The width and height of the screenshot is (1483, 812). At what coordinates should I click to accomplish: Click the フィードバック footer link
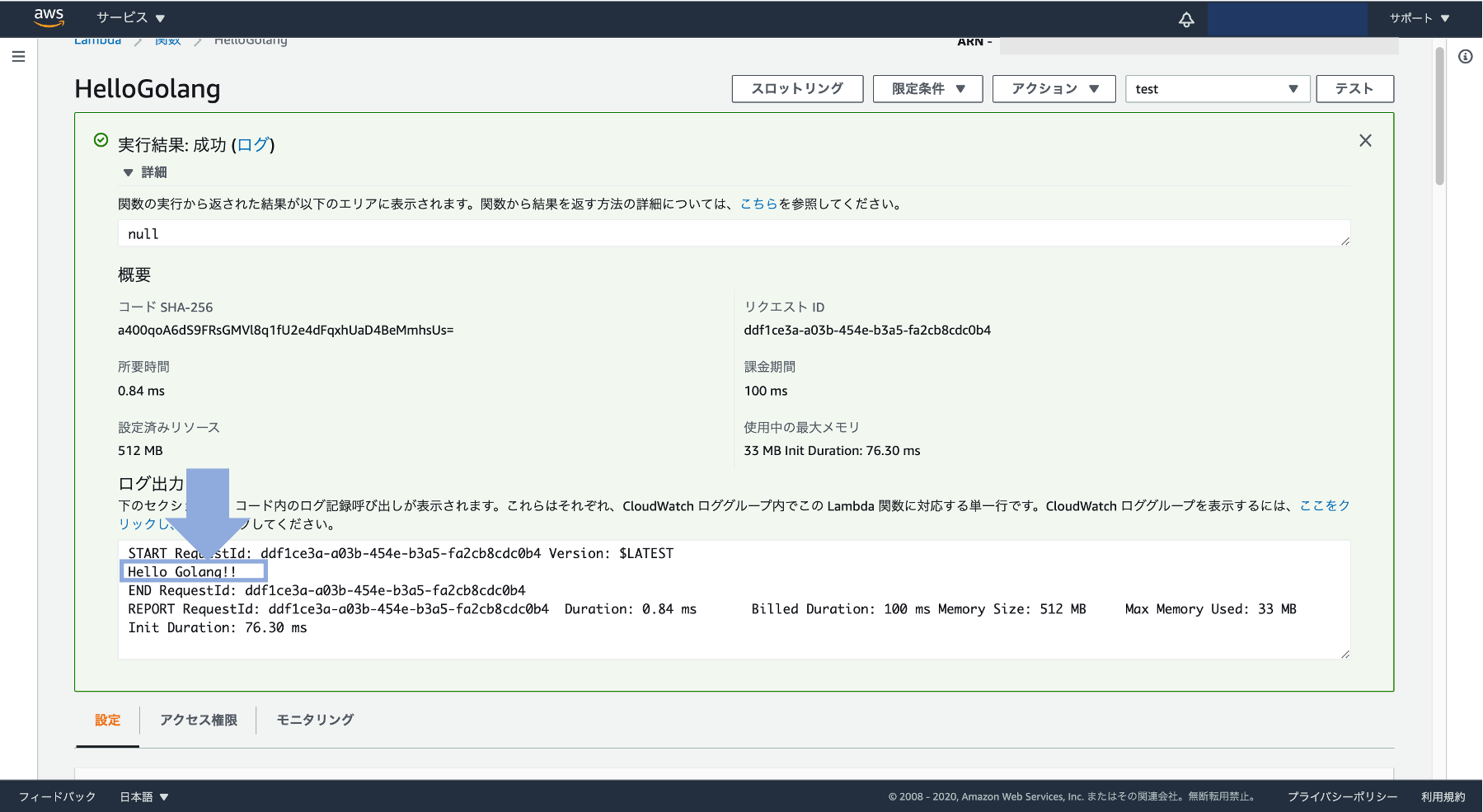pos(57,797)
